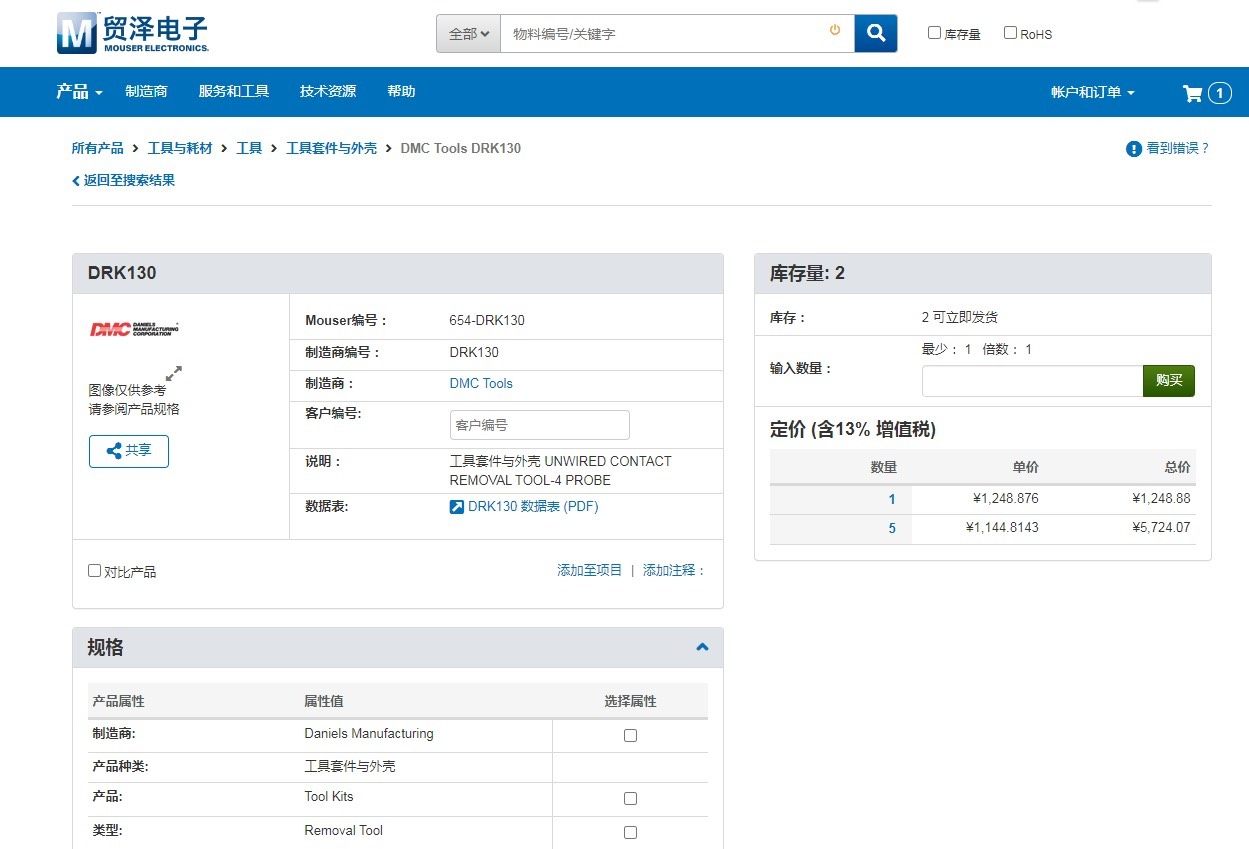Toggle the RoHS checkbox
The image size is (1249, 849).
coord(1010,33)
